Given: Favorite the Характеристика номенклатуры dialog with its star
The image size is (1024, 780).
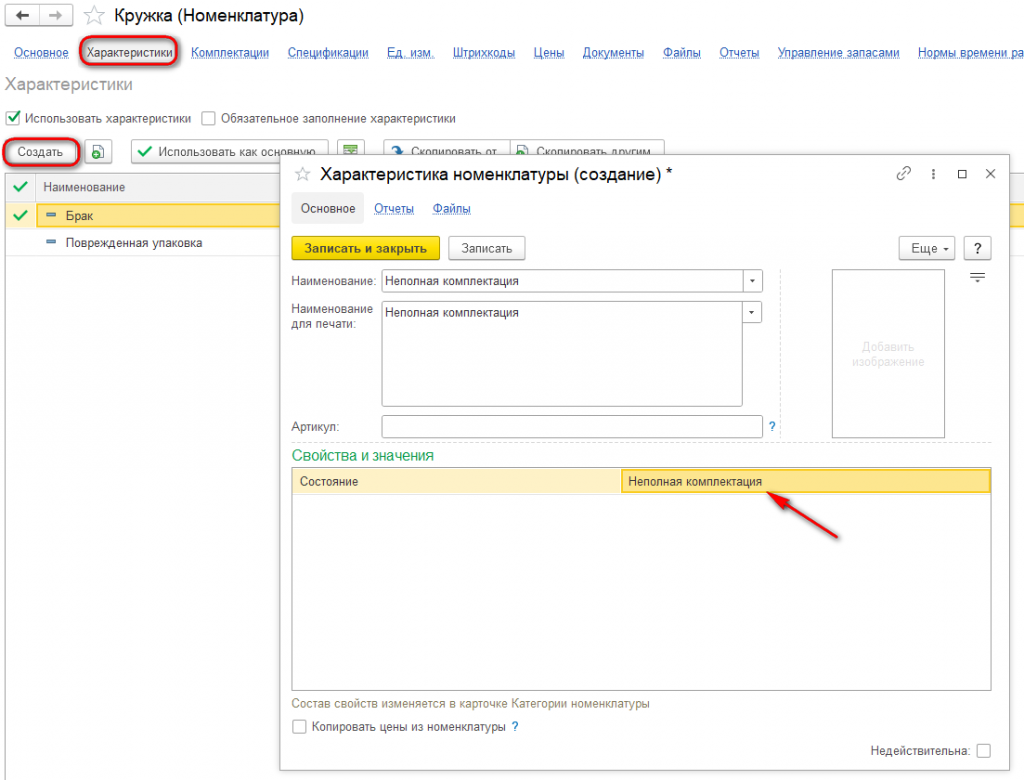Looking at the screenshot, I should (302, 174).
